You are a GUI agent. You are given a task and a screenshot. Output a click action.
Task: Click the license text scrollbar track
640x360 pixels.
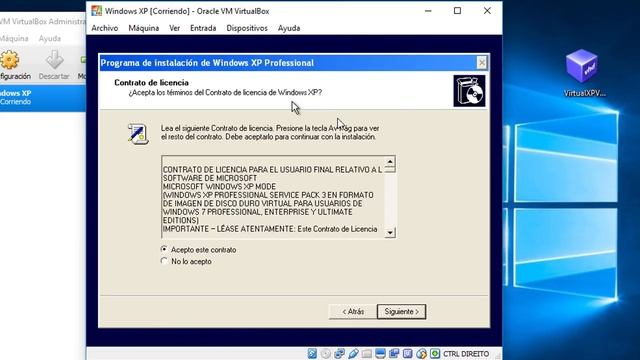tap(390, 200)
